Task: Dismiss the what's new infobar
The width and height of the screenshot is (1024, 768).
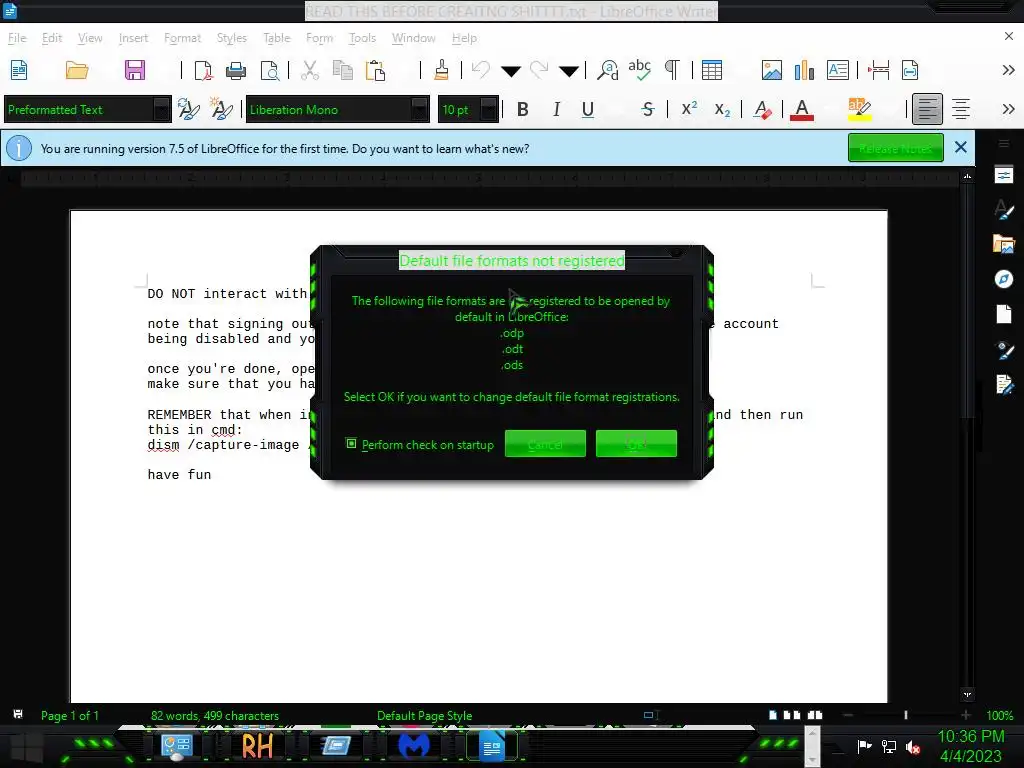Action: pos(961,148)
